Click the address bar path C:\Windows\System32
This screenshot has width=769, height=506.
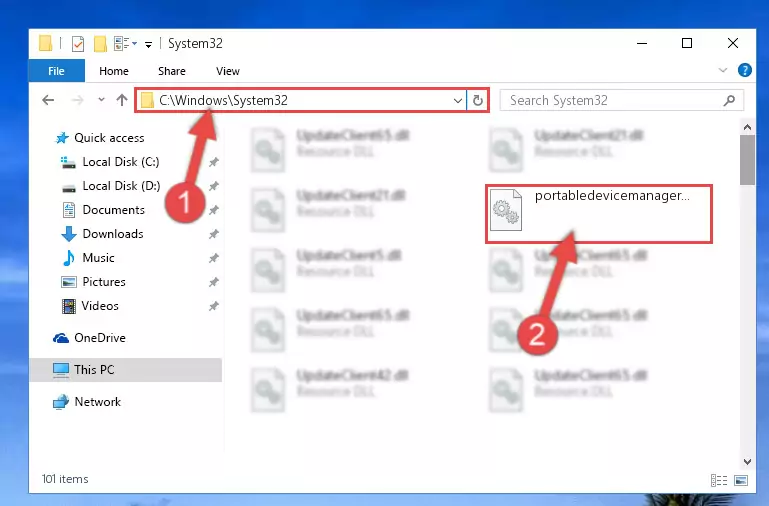[223, 101]
